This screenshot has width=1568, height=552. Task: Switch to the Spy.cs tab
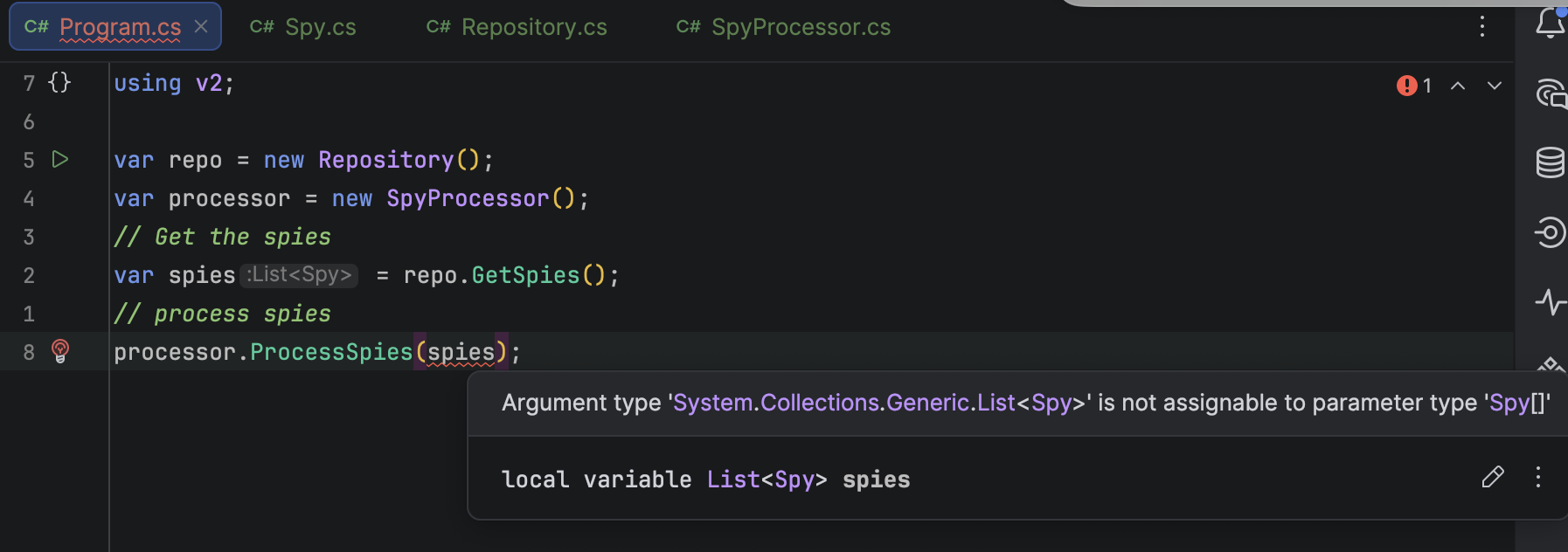302,27
